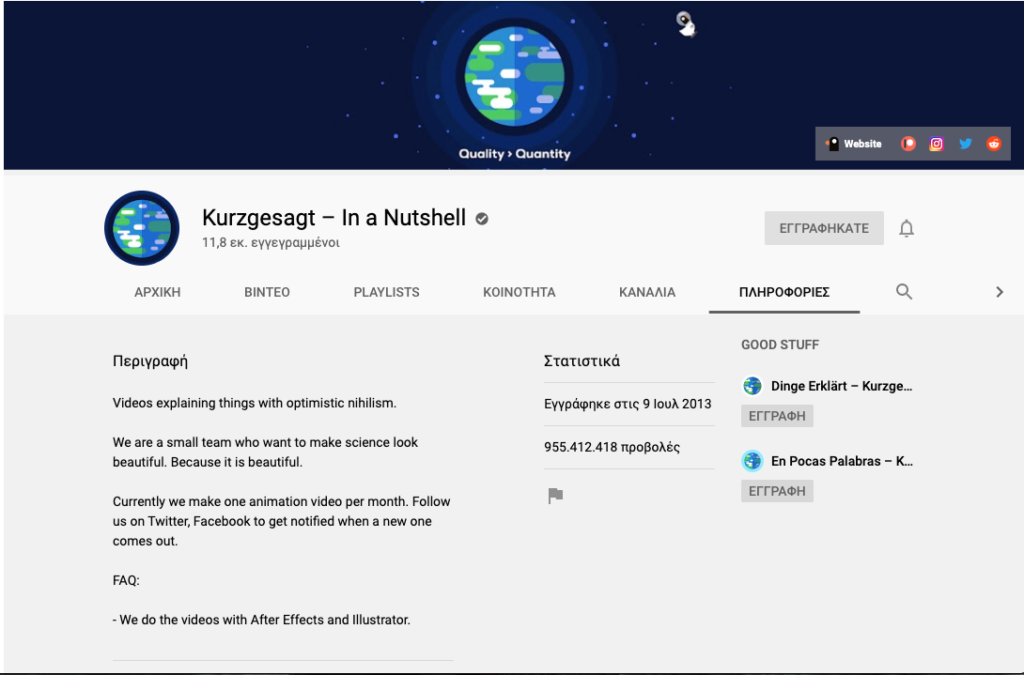
Task: Open the En Pocas Palabras channel link
Action: tap(842, 461)
